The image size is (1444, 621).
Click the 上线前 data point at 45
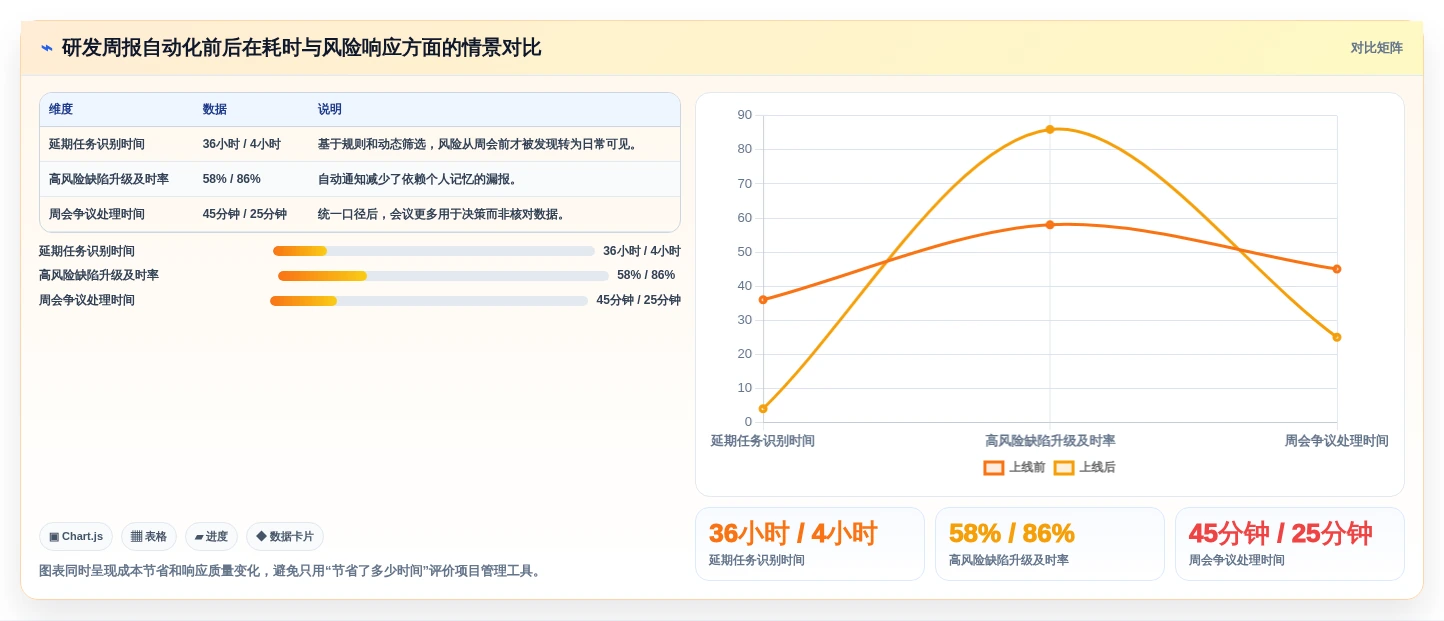(1337, 269)
